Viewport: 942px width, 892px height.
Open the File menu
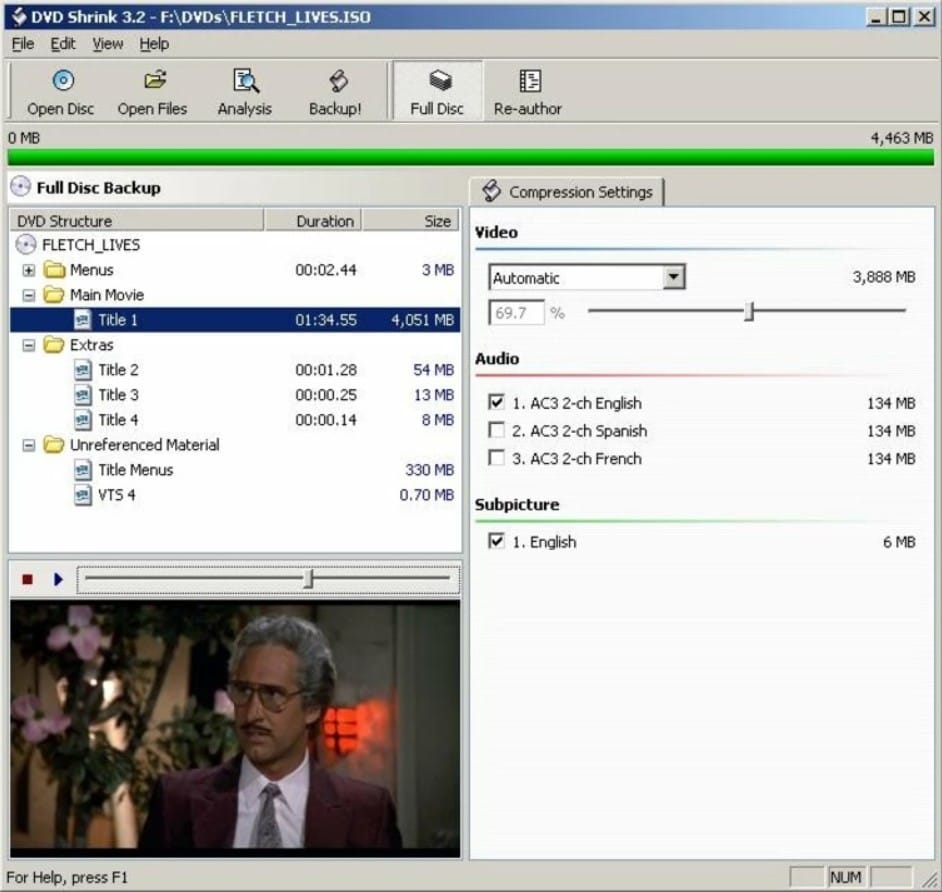pyautogui.click(x=23, y=44)
